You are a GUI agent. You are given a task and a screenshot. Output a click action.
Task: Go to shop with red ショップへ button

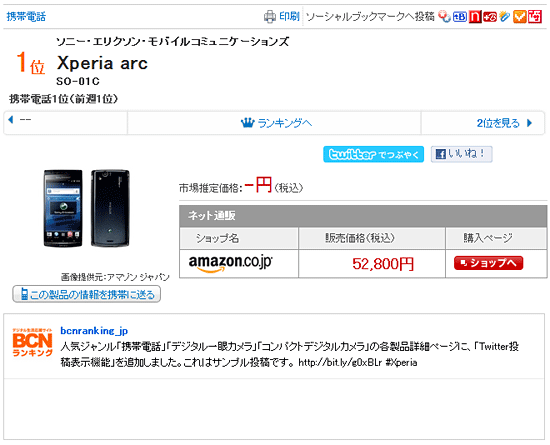(x=488, y=263)
